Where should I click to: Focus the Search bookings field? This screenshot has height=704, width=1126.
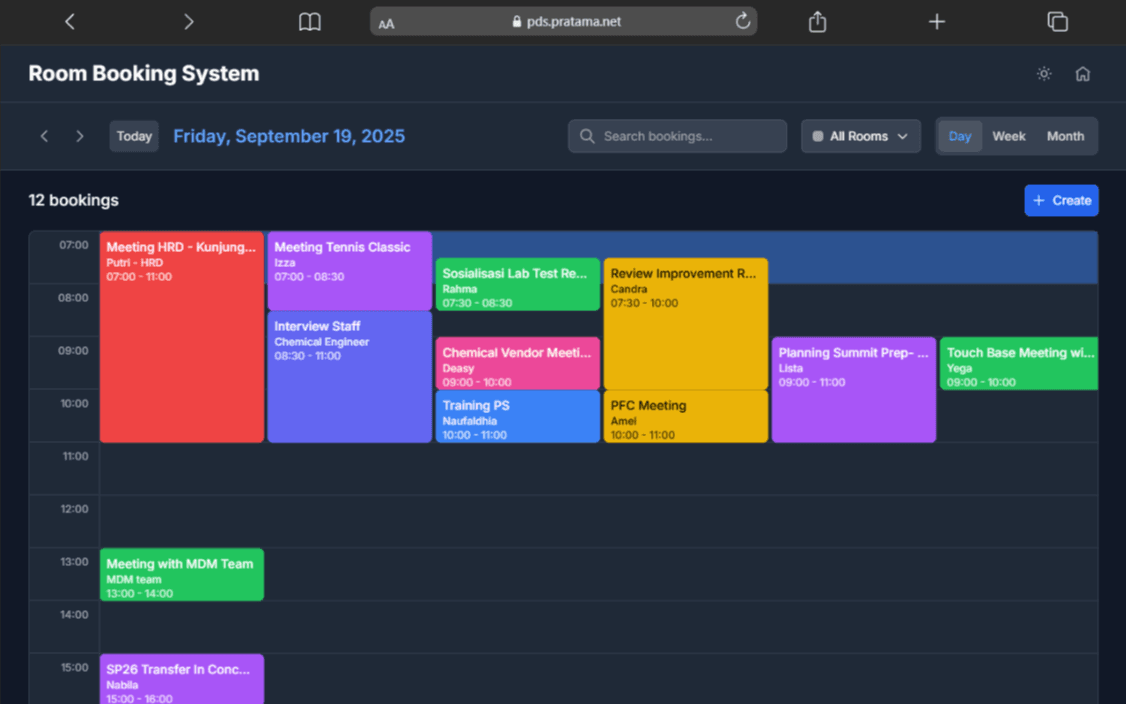click(677, 136)
